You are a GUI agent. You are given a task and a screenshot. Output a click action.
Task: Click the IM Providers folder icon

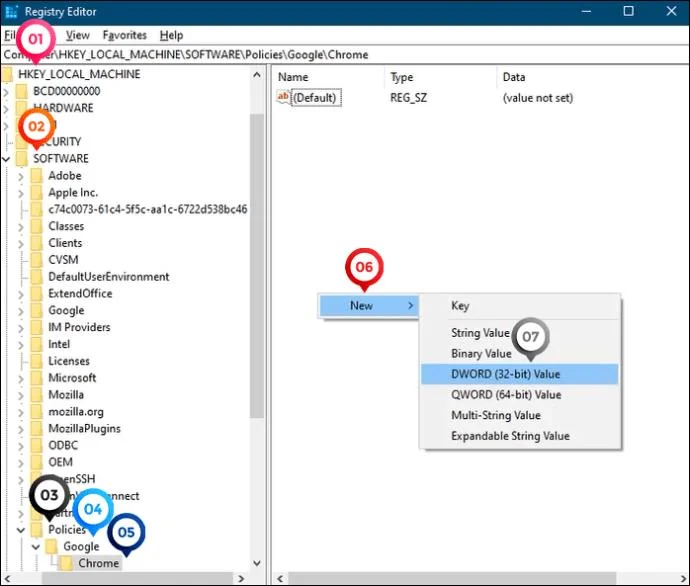pyautogui.click(x=37, y=328)
